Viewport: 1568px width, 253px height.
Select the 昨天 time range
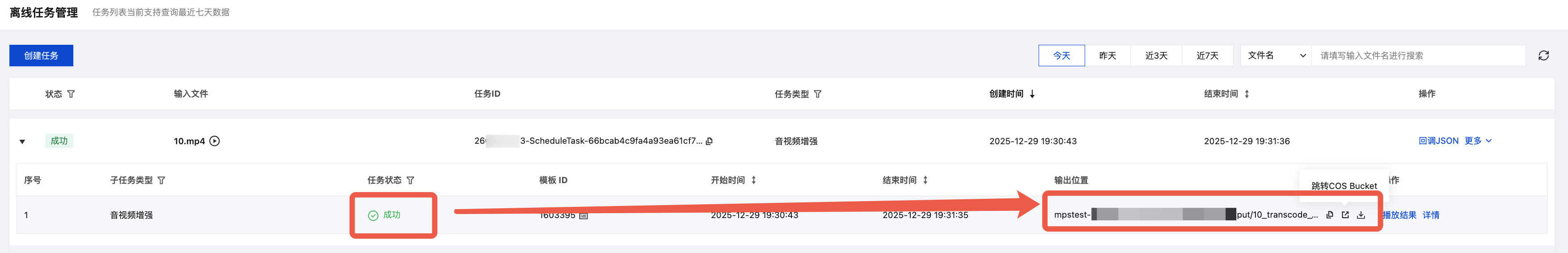tap(1107, 56)
